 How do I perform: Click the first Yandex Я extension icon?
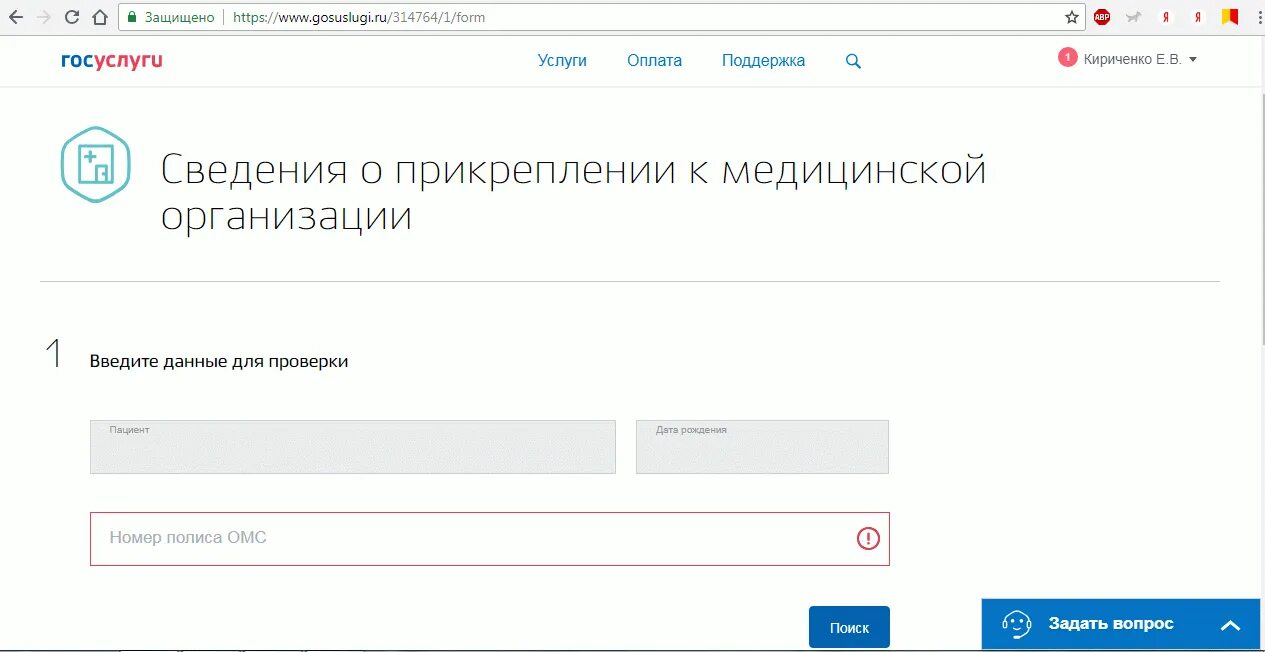point(1166,17)
